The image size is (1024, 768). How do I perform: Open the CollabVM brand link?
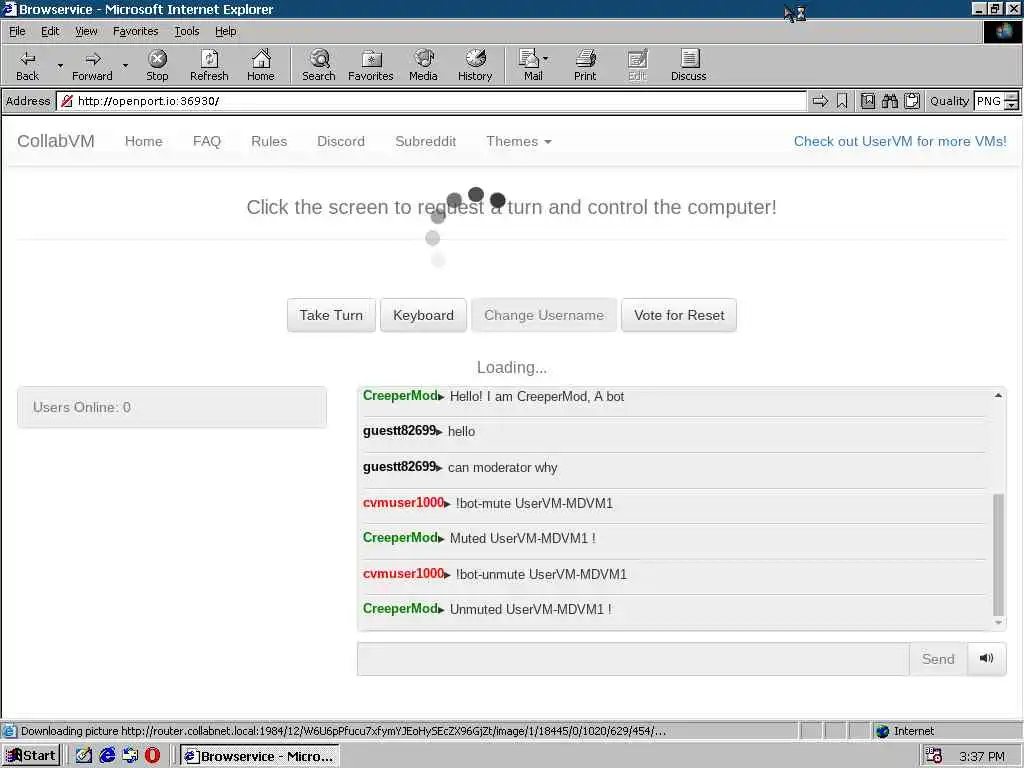click(56, 141)
